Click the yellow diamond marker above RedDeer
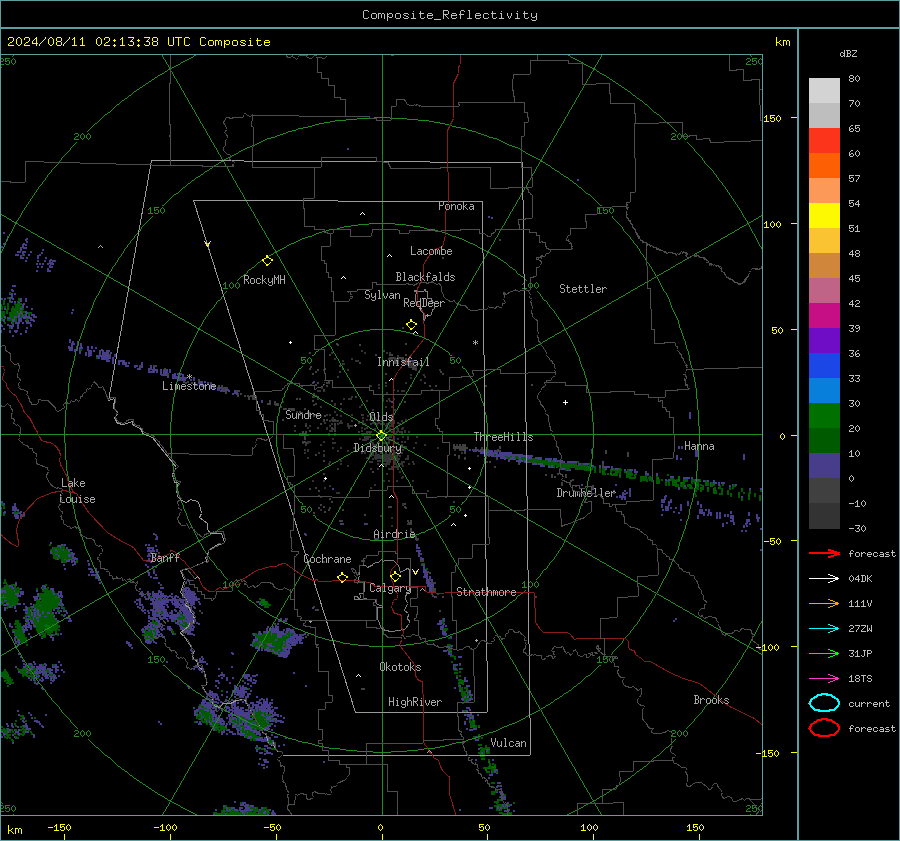Viewport: 900px width, 841px height. [411, 325]
